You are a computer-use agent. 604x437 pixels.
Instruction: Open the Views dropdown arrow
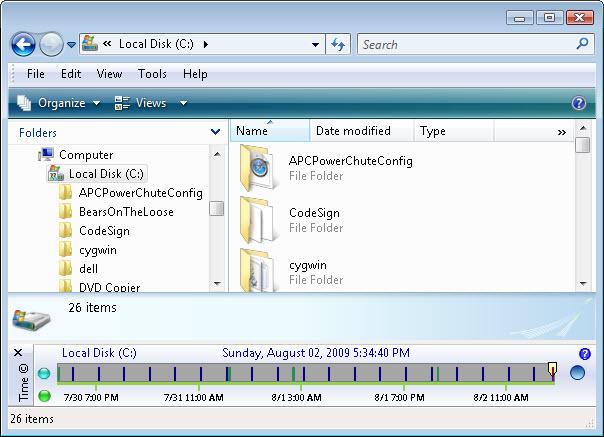pyautogui.click(x=183, y=103)
